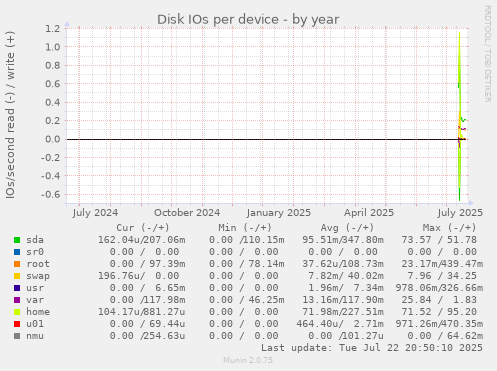Click the Munin 2.0.75 version text

(248, 360)
